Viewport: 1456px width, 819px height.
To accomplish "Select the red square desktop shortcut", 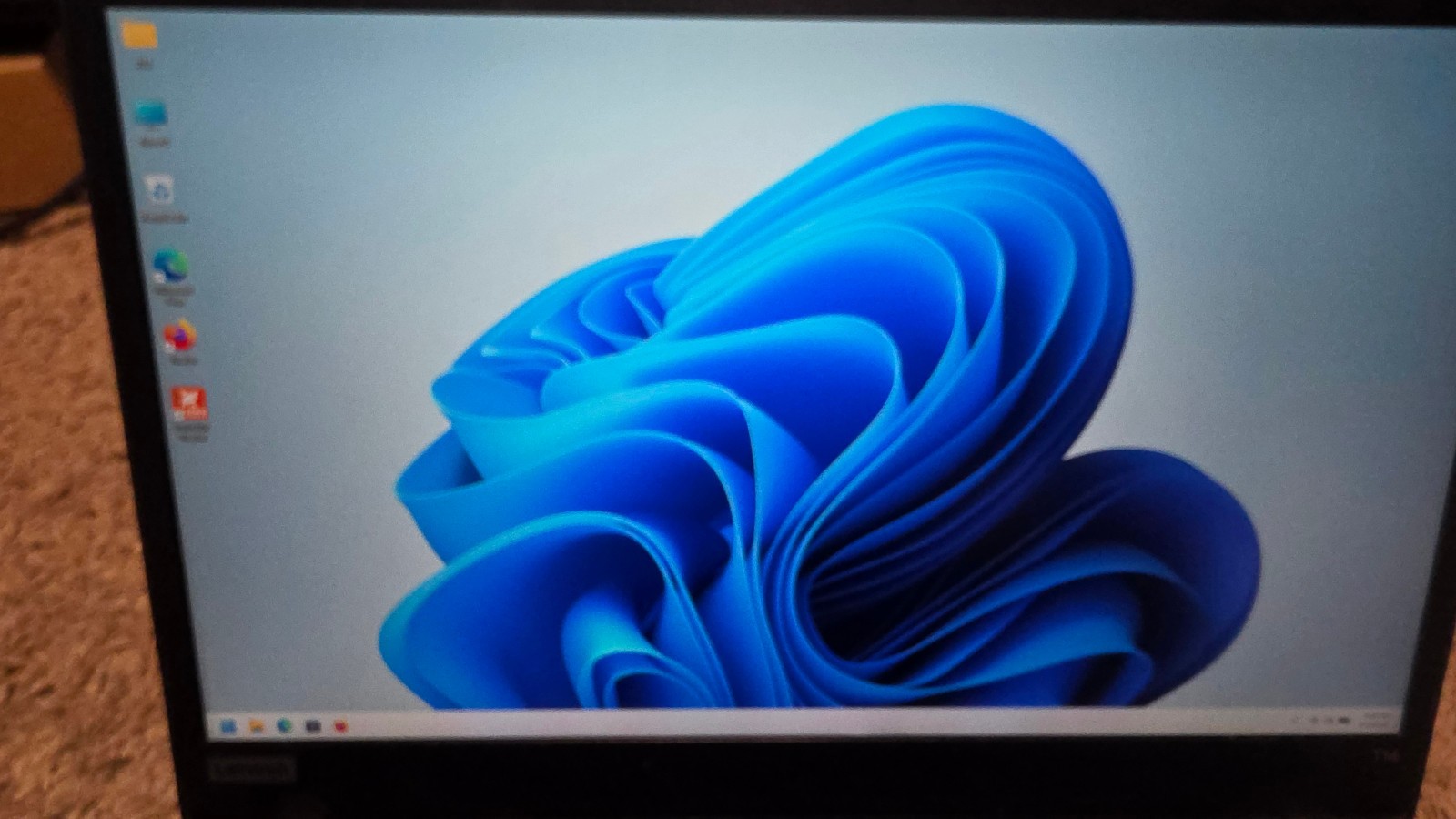I will (x=188, y=403).
